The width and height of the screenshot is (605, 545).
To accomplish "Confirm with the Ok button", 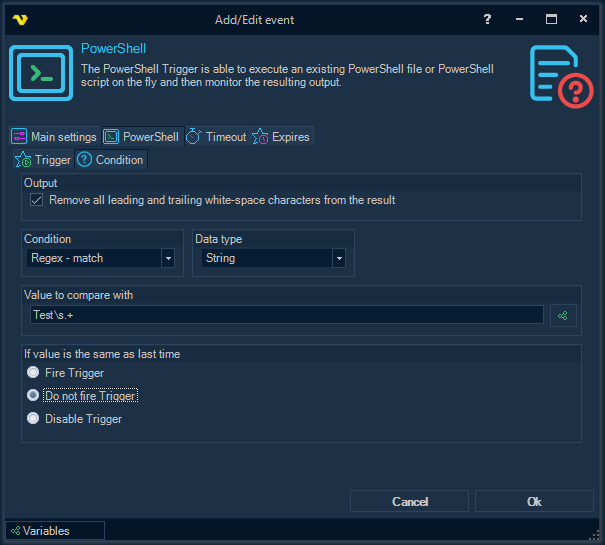I will pos(534,501).
